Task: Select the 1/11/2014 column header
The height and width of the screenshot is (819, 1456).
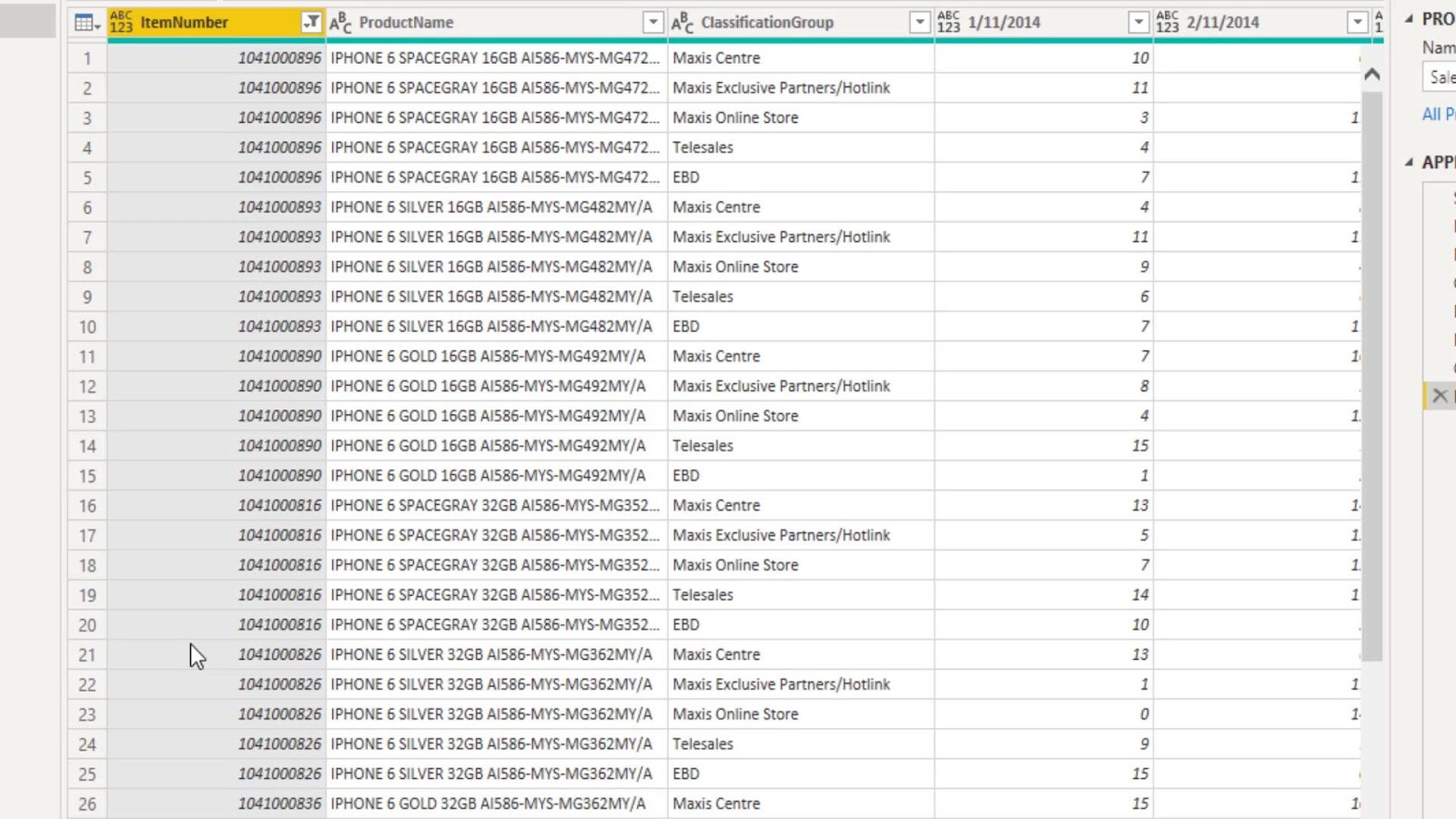Action: (x=1044, y=23)
